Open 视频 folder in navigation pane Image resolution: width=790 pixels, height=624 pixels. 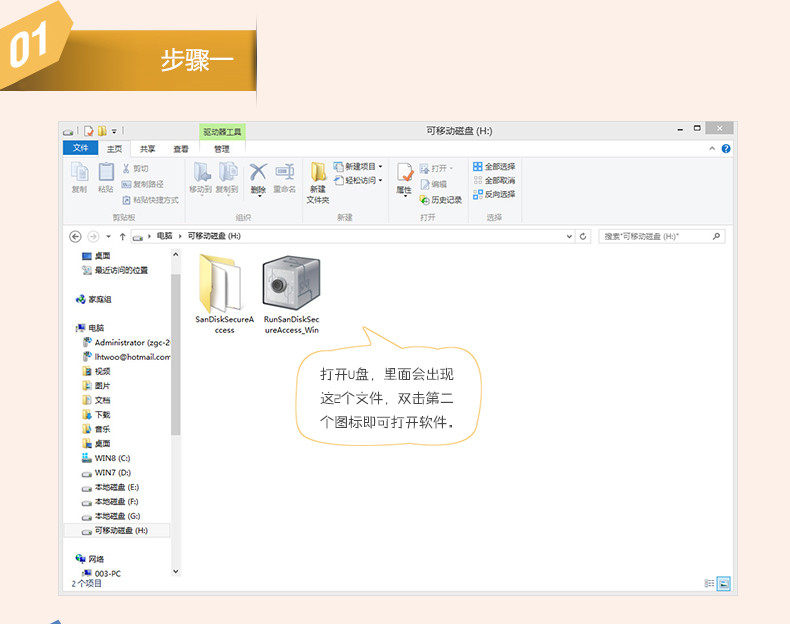click(x=96, y=372)
